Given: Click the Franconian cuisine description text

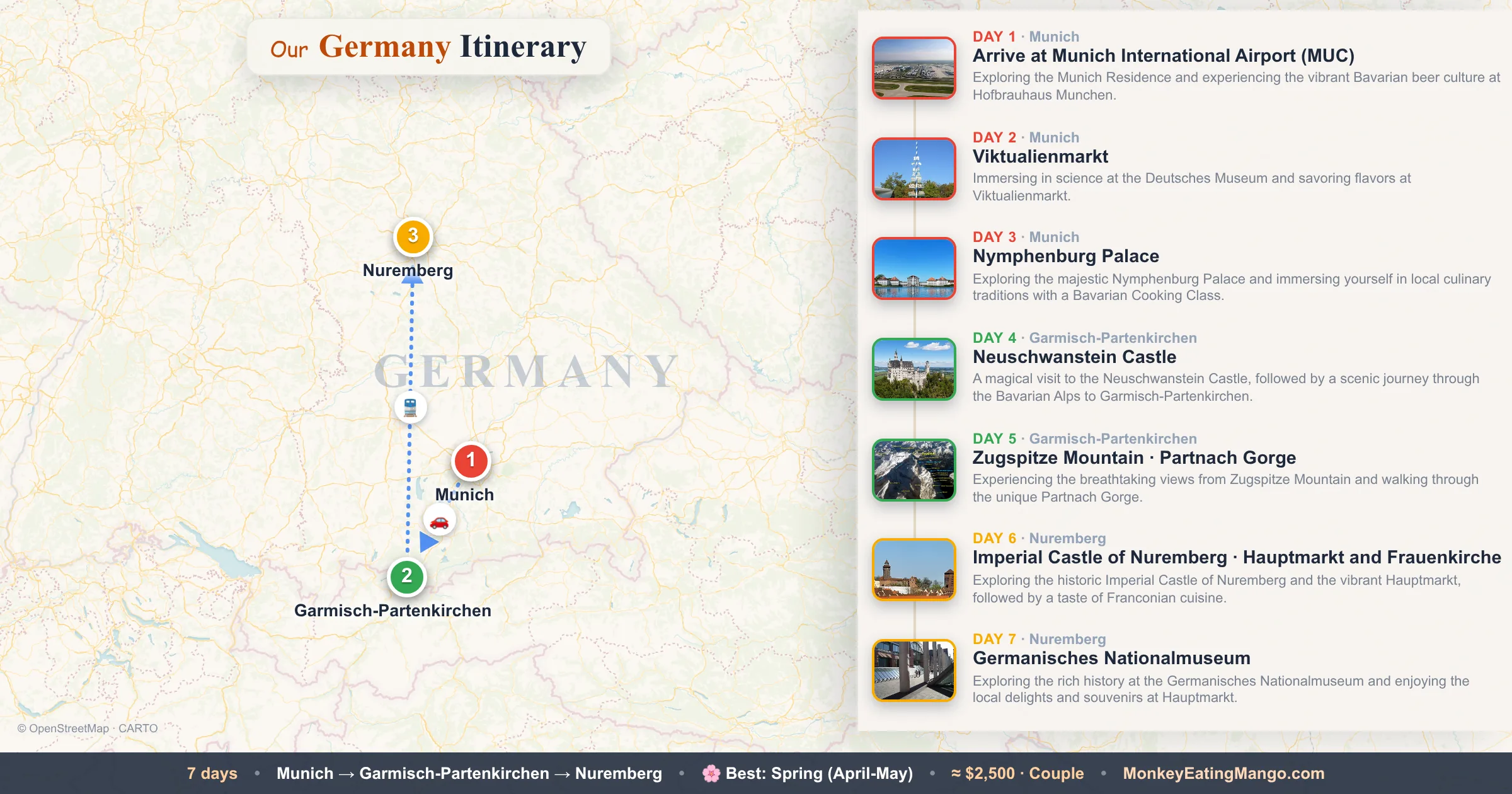Looking at the screenshot, I should point(1217,589).
